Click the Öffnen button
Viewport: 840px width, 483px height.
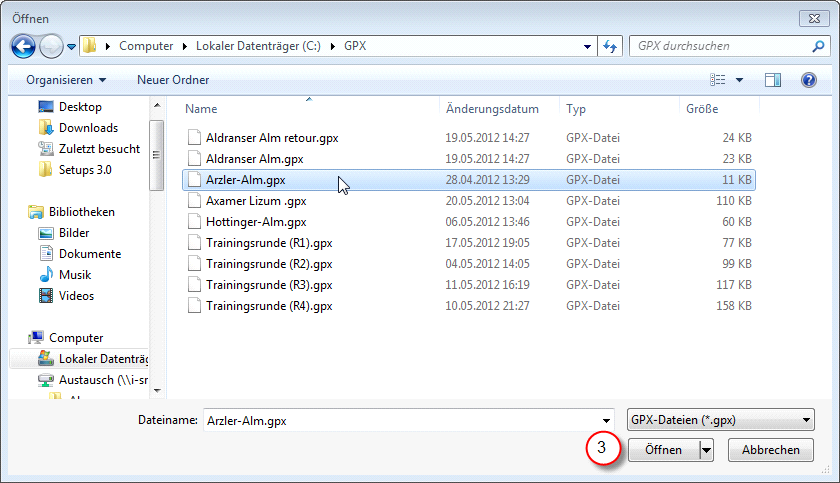tap(663, 450)
